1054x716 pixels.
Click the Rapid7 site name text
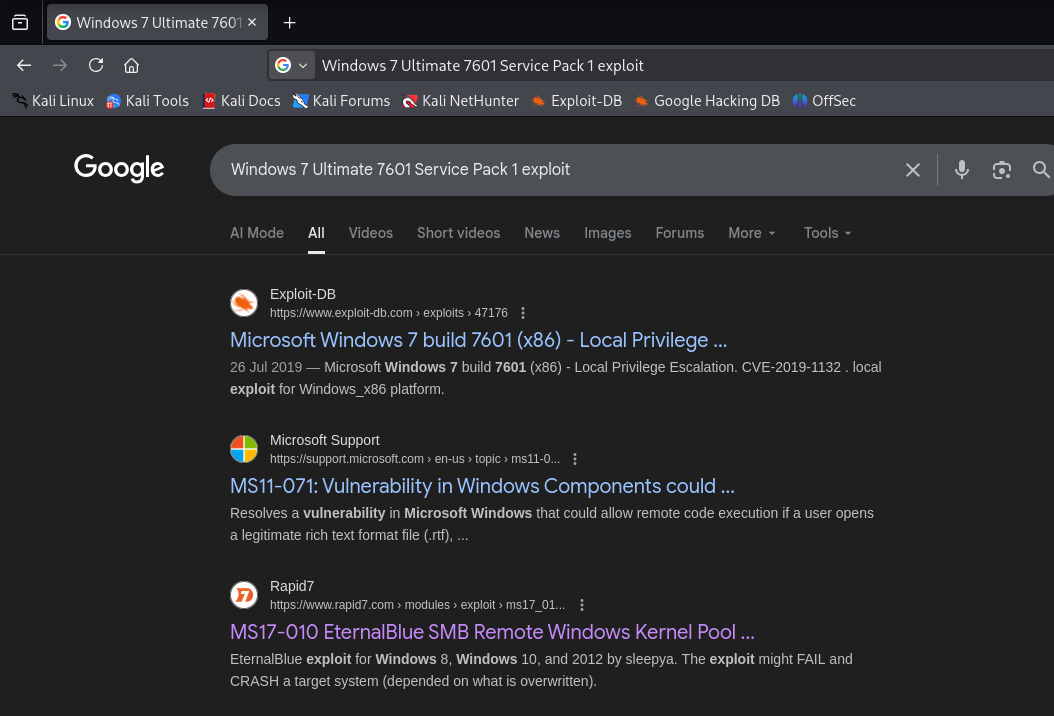(x=292, y=586)
